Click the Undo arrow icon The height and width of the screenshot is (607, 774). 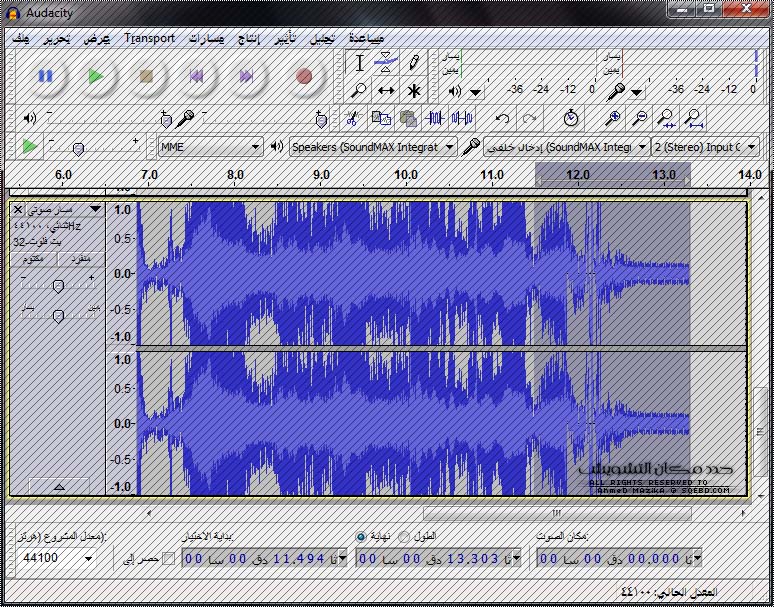click(503, 118)
